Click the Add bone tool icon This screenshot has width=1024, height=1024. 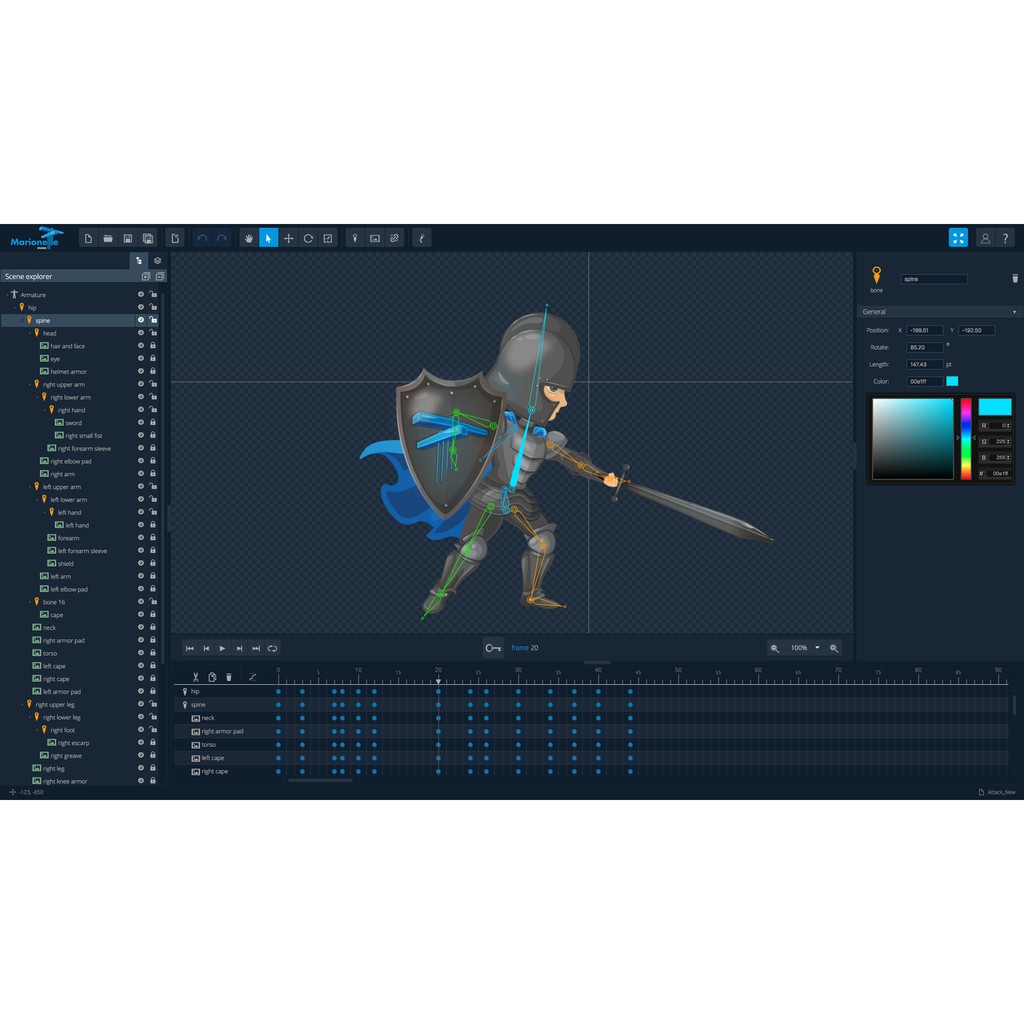point(354,238)
